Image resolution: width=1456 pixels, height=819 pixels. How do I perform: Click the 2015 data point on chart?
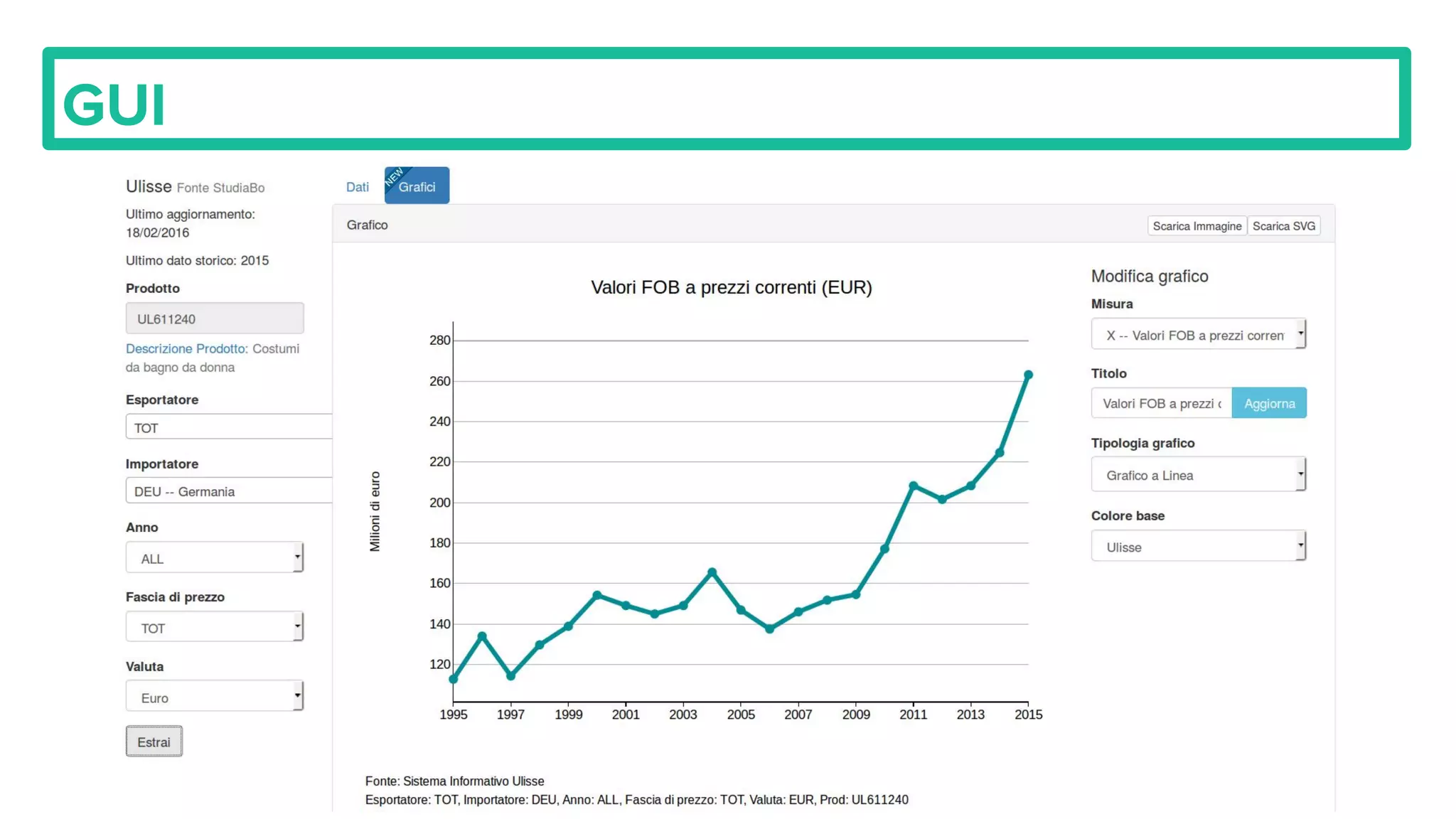tap(1028, 375)
